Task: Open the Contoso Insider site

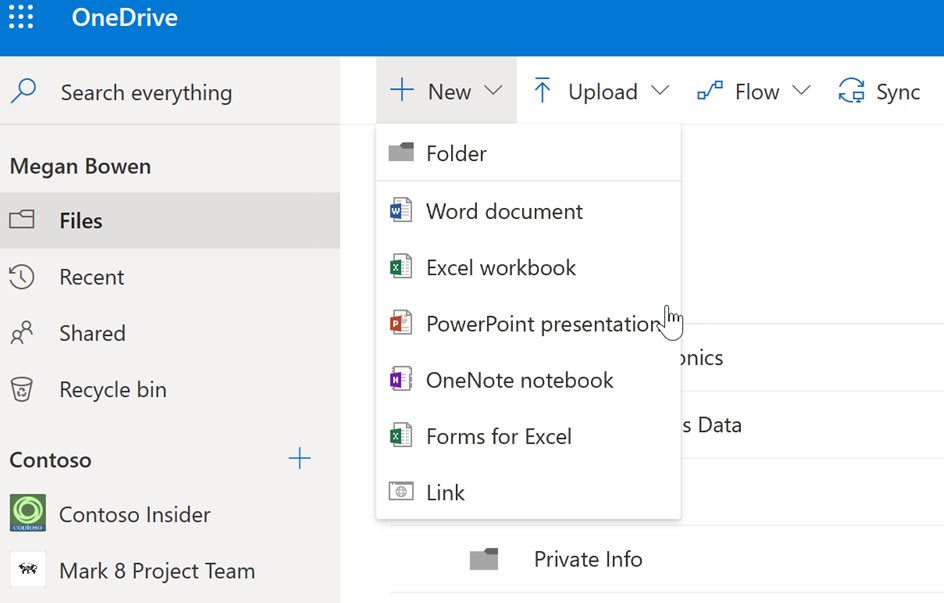Action: click(x=170, y=514)
